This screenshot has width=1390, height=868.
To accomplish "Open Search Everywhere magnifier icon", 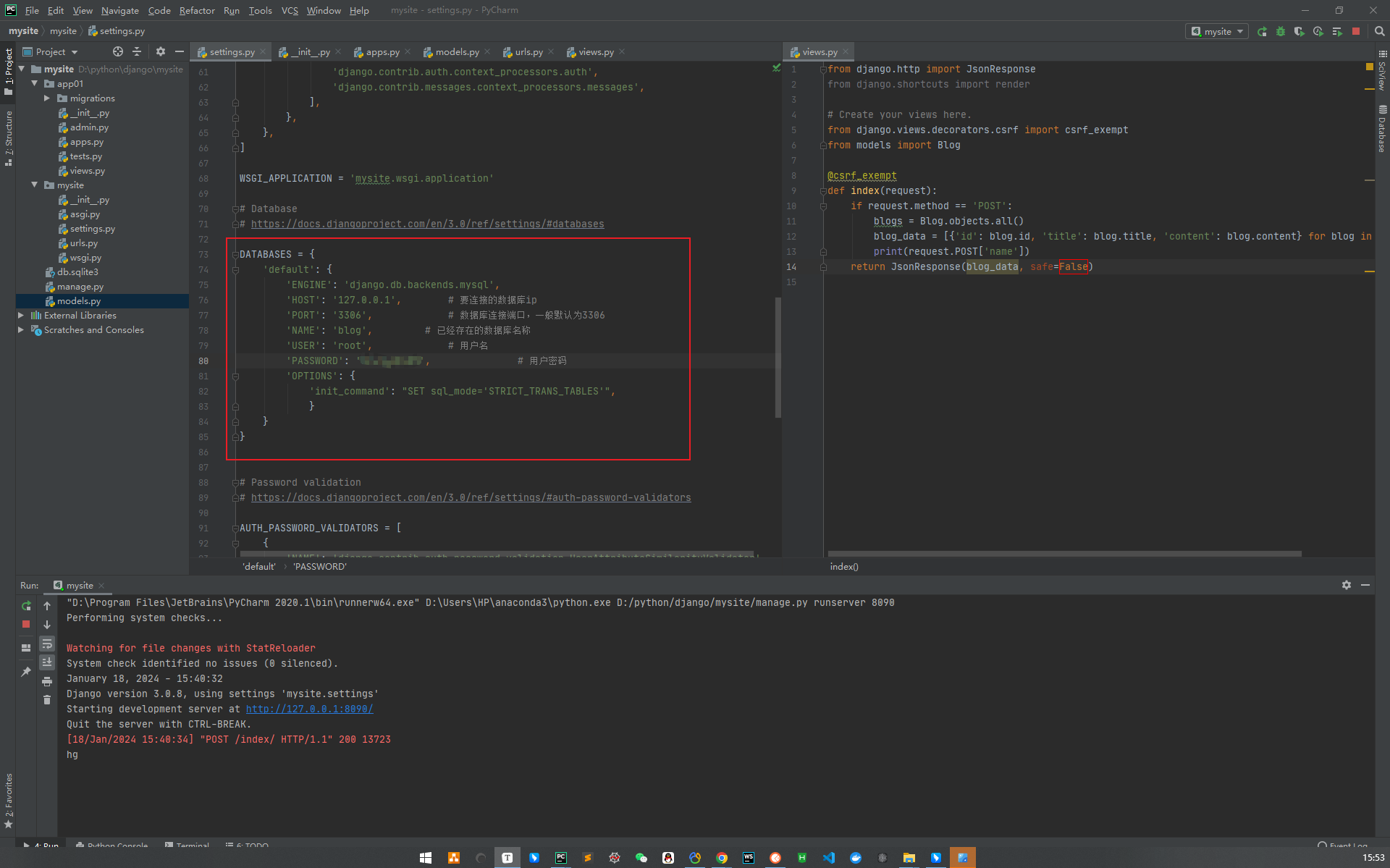I will point(1379,32).
